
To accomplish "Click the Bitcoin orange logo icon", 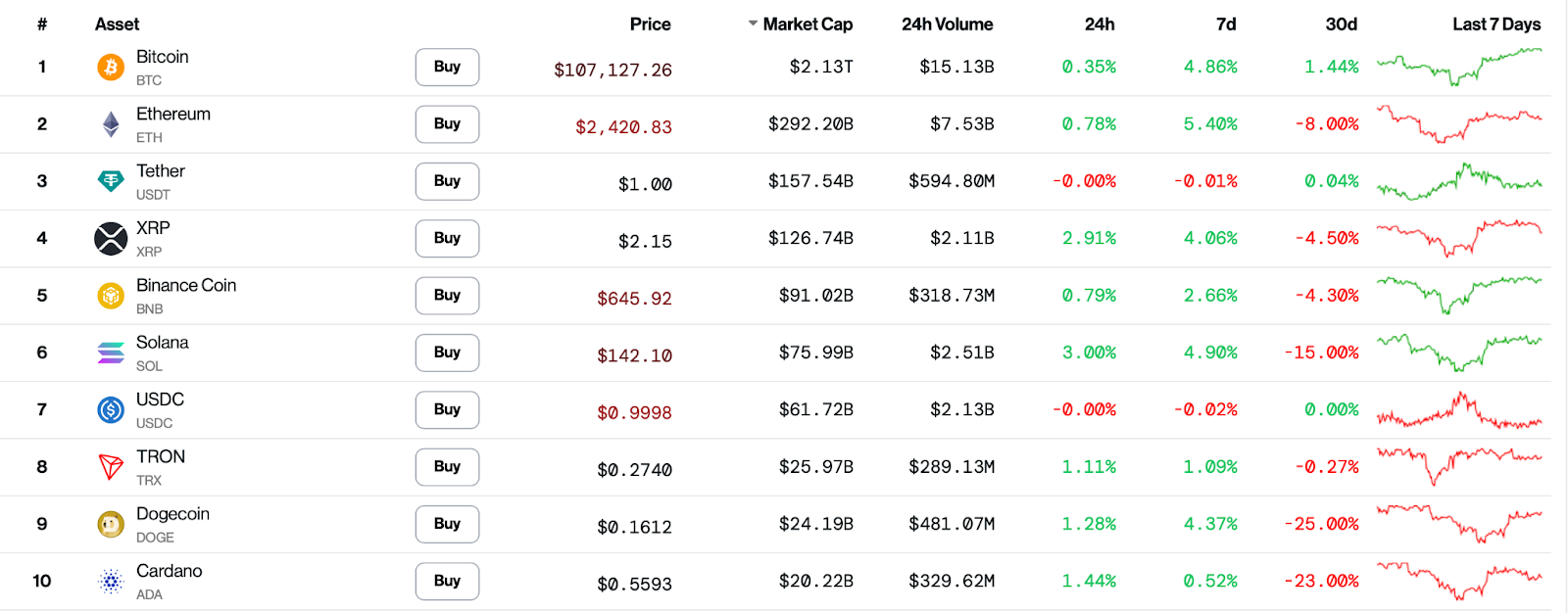I will coord(111,68).
